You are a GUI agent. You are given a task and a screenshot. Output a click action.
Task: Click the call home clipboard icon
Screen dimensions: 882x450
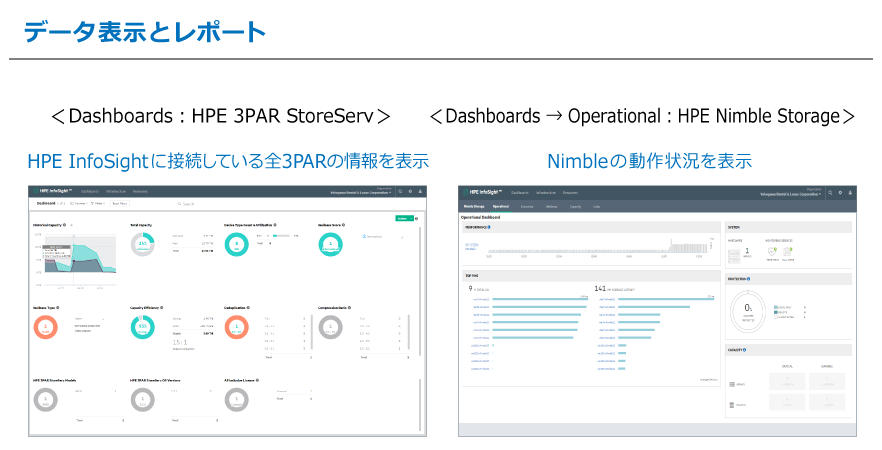tap(788, 252)
